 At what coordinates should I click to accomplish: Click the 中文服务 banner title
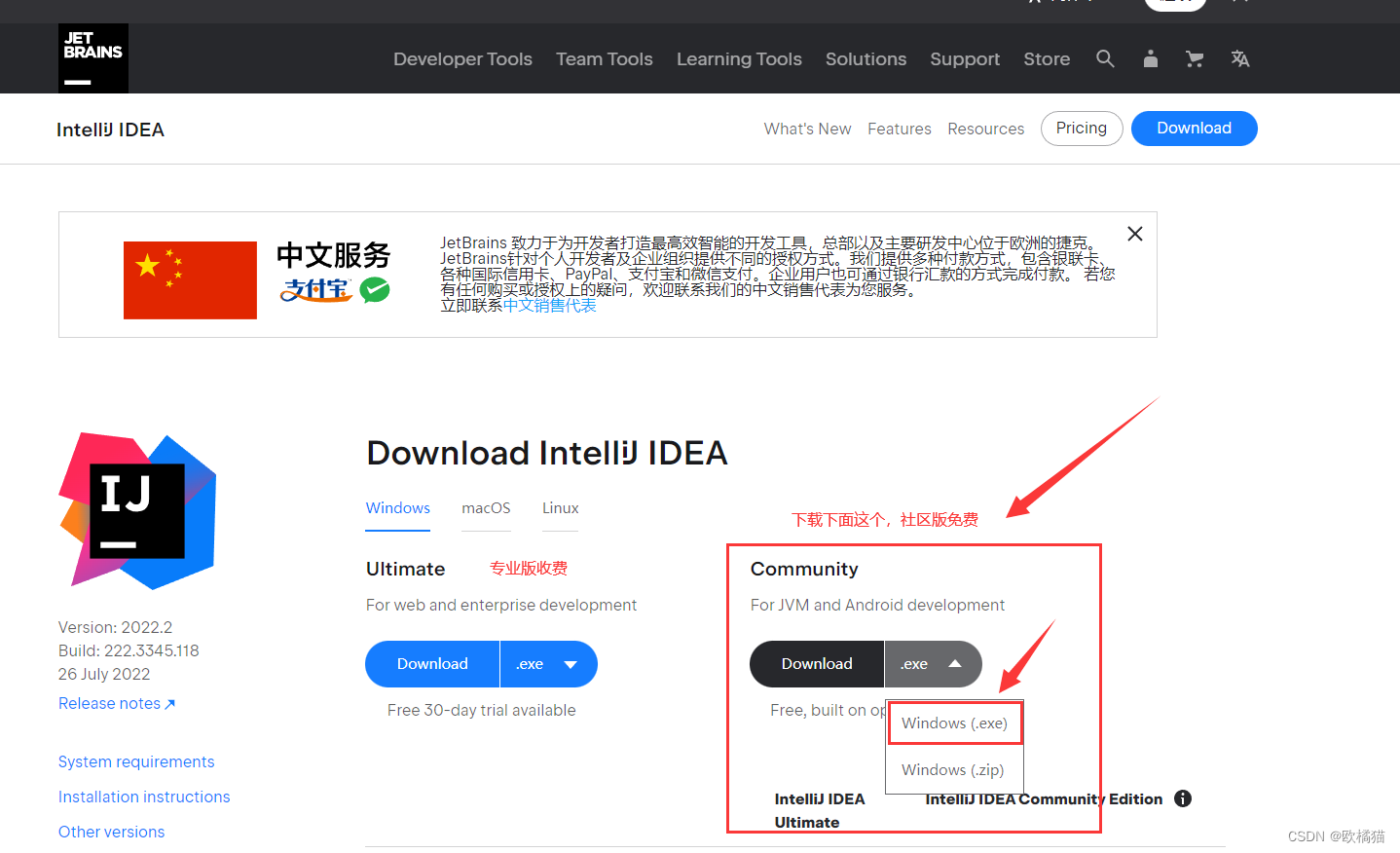(x=333, y=255)
